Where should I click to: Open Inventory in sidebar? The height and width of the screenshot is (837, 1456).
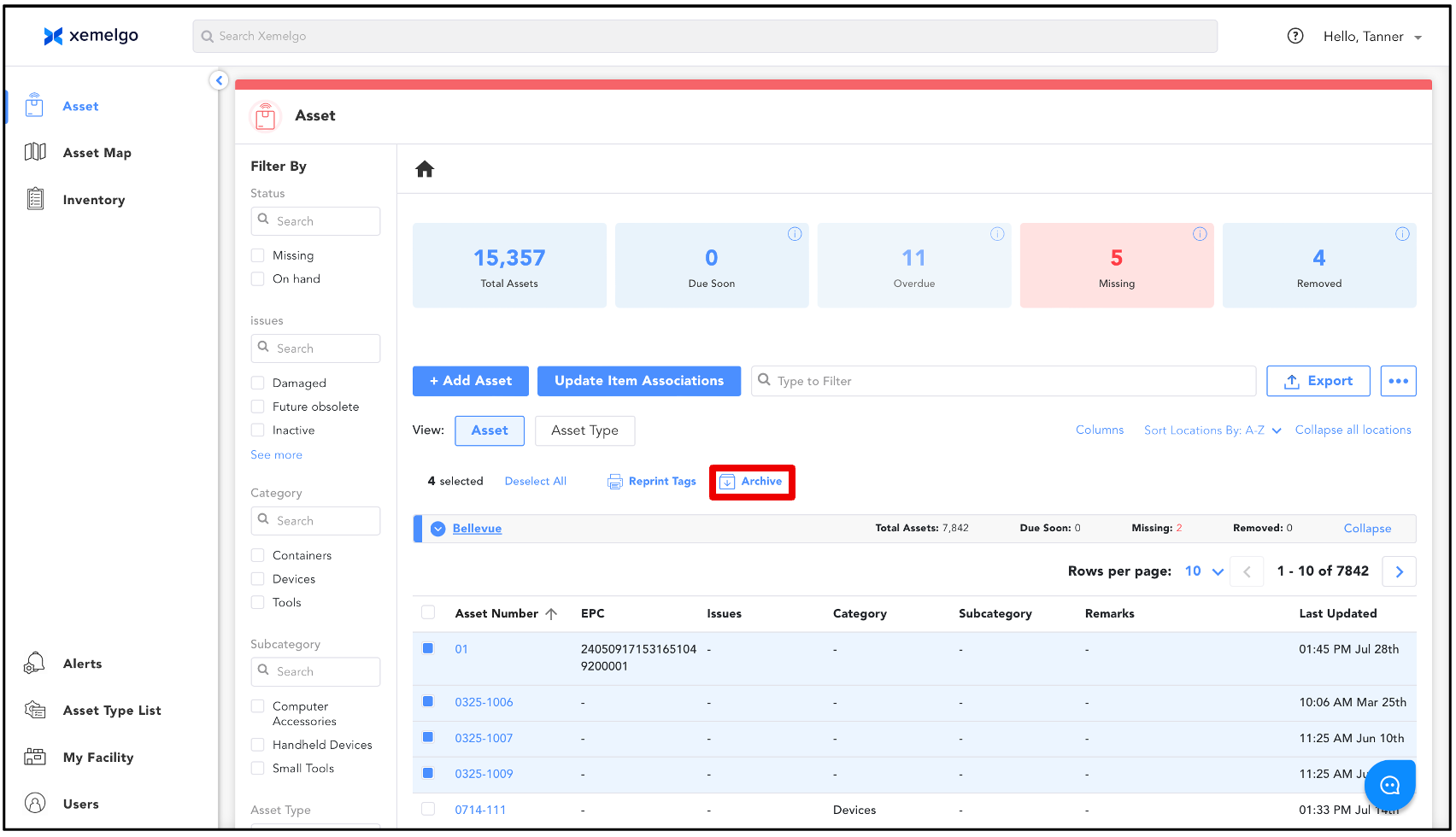[x=75, y=200]
